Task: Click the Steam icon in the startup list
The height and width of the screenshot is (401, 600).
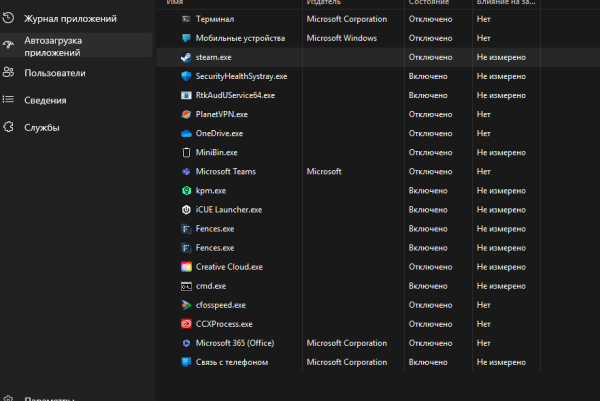Action: pos(186,57)
